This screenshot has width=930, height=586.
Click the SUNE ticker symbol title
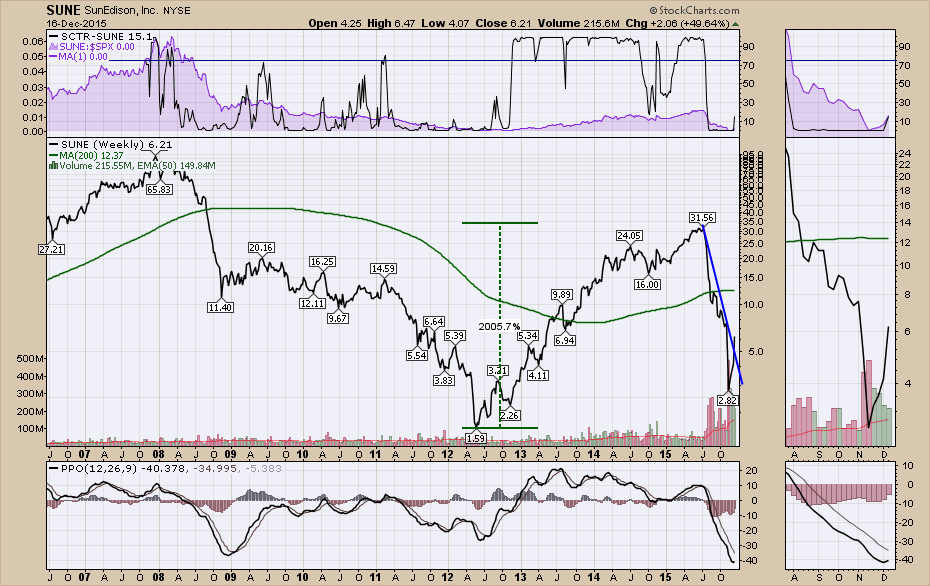[x=63, y=11]
